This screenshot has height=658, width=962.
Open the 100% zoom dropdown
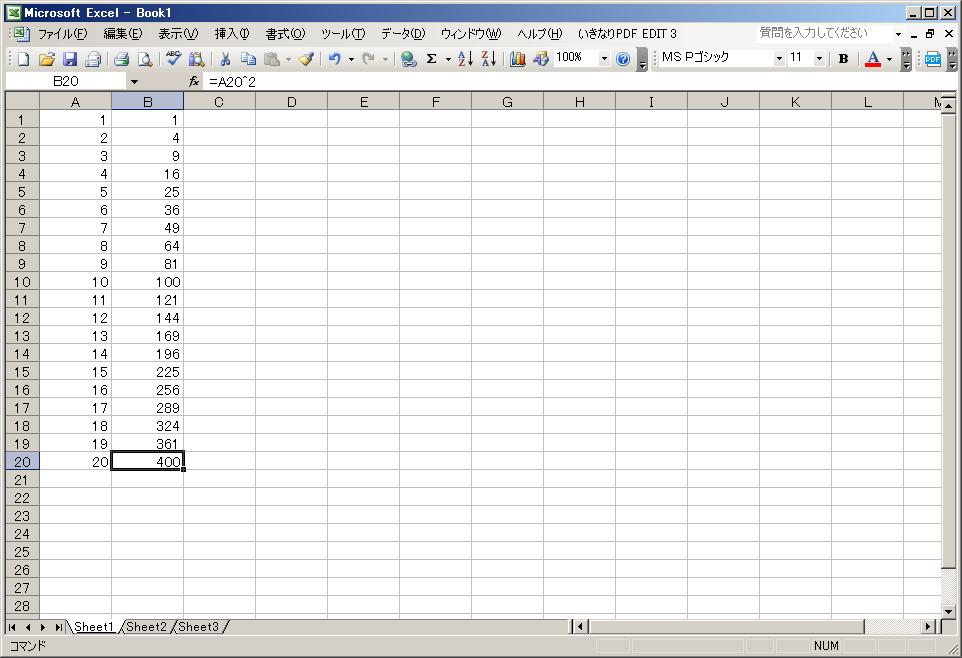click(x=604, y=59)
